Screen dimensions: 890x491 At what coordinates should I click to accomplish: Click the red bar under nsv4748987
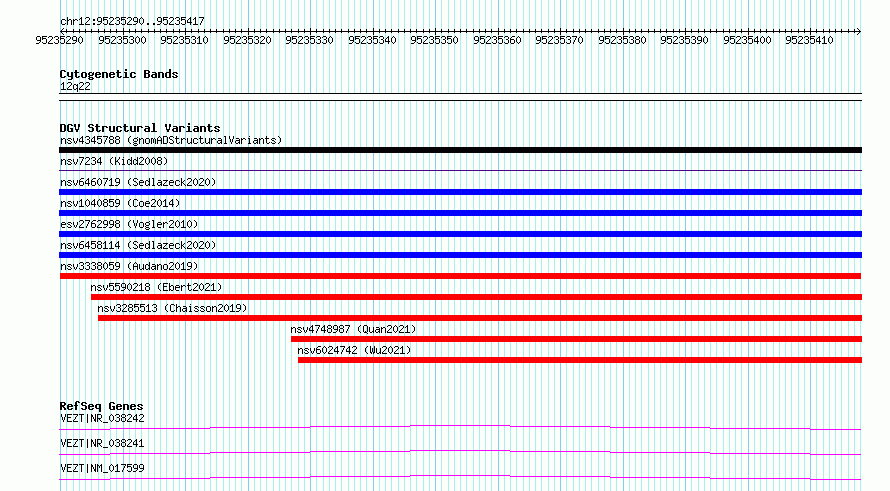coord(577,339)
